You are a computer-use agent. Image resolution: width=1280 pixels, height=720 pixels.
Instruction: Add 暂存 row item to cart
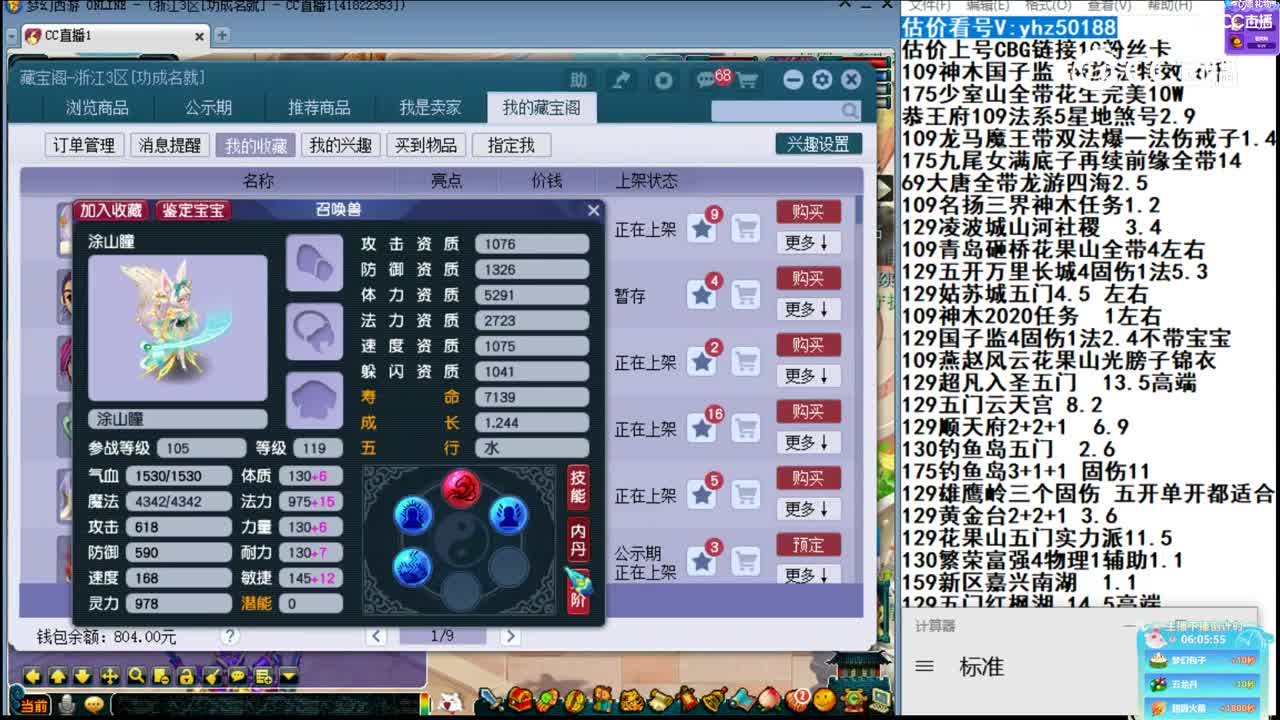click(x=745, y=295)
